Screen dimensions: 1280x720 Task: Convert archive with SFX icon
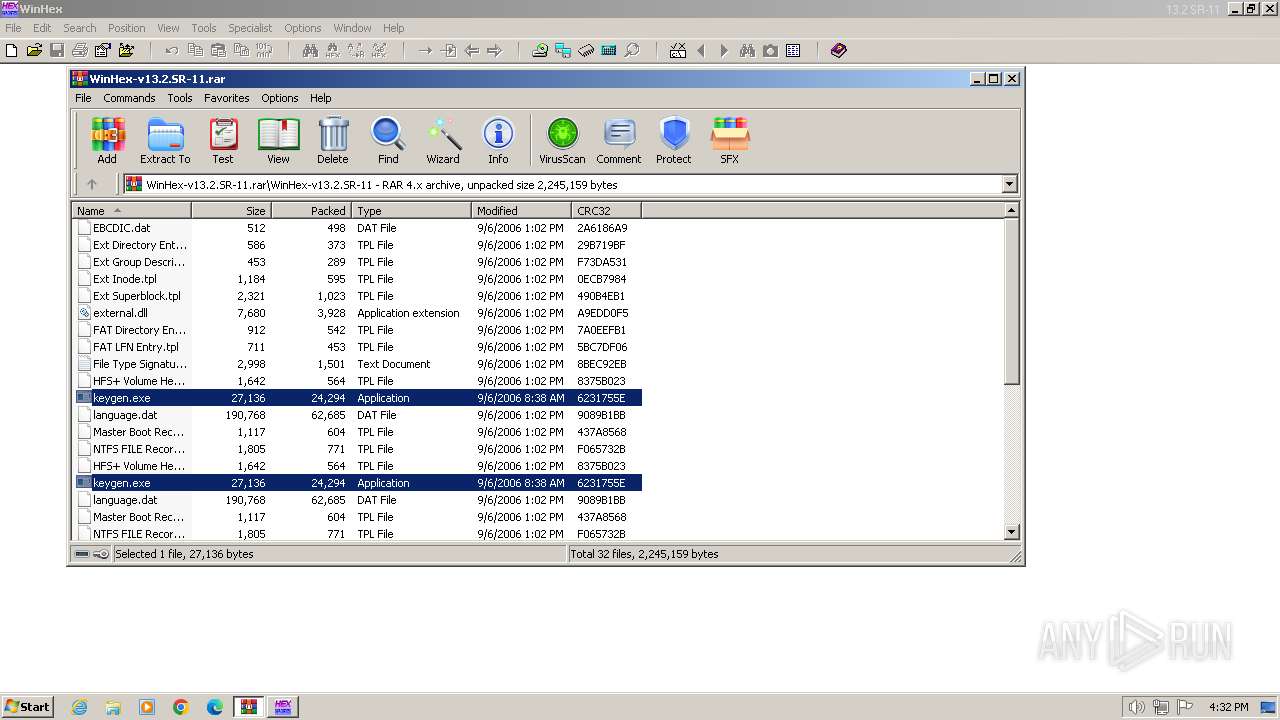coord(730,140)
